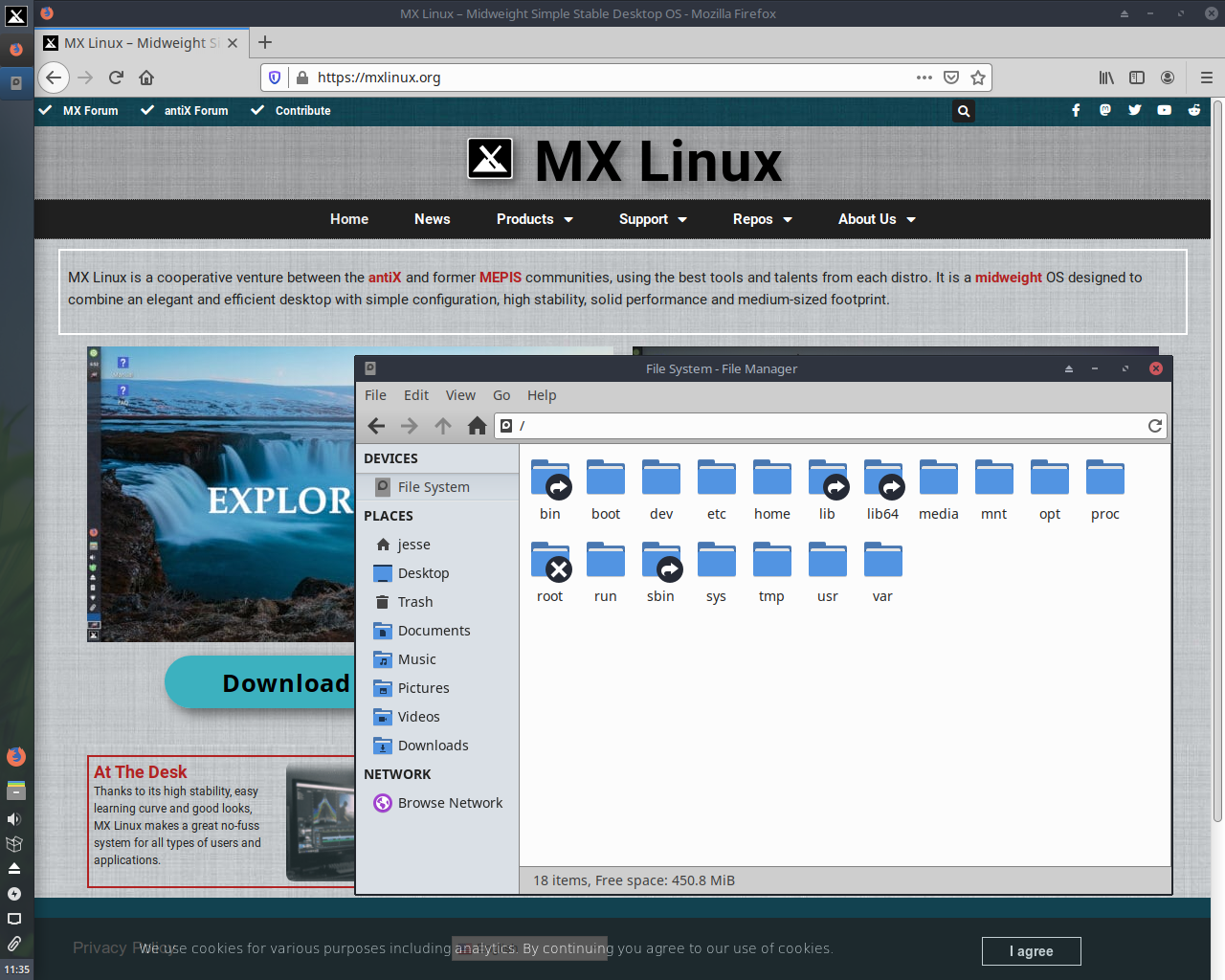Expand the Support dropdown menu
1225x980 pixels.
(653, 219)
